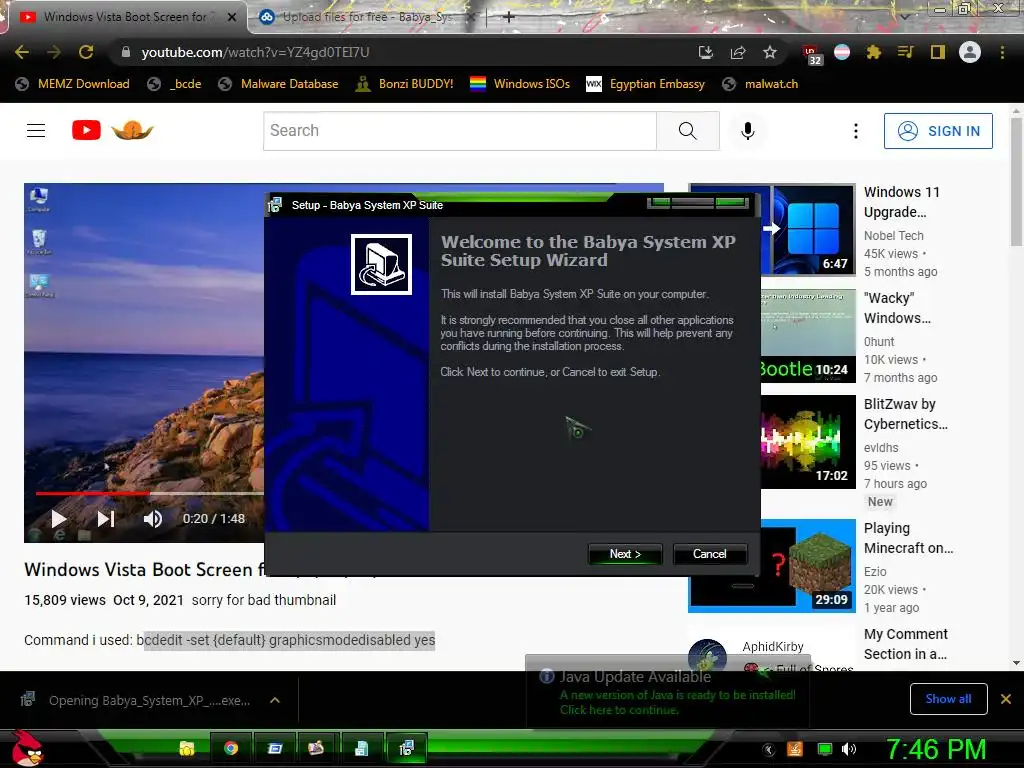Open the paint palette app in taskbar
This screenshot has width=1024, height=768.
pos(316,748)
